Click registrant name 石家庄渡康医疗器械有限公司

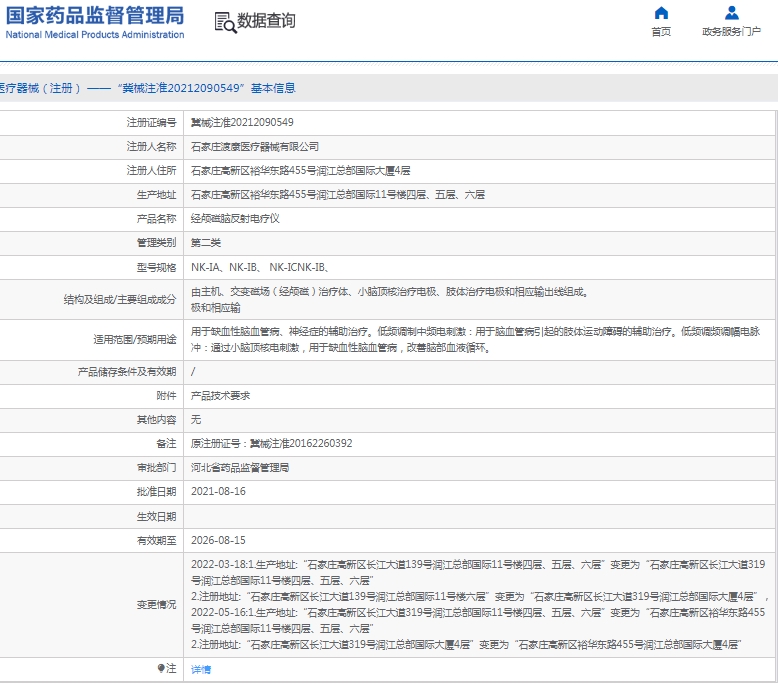[255, 147]
